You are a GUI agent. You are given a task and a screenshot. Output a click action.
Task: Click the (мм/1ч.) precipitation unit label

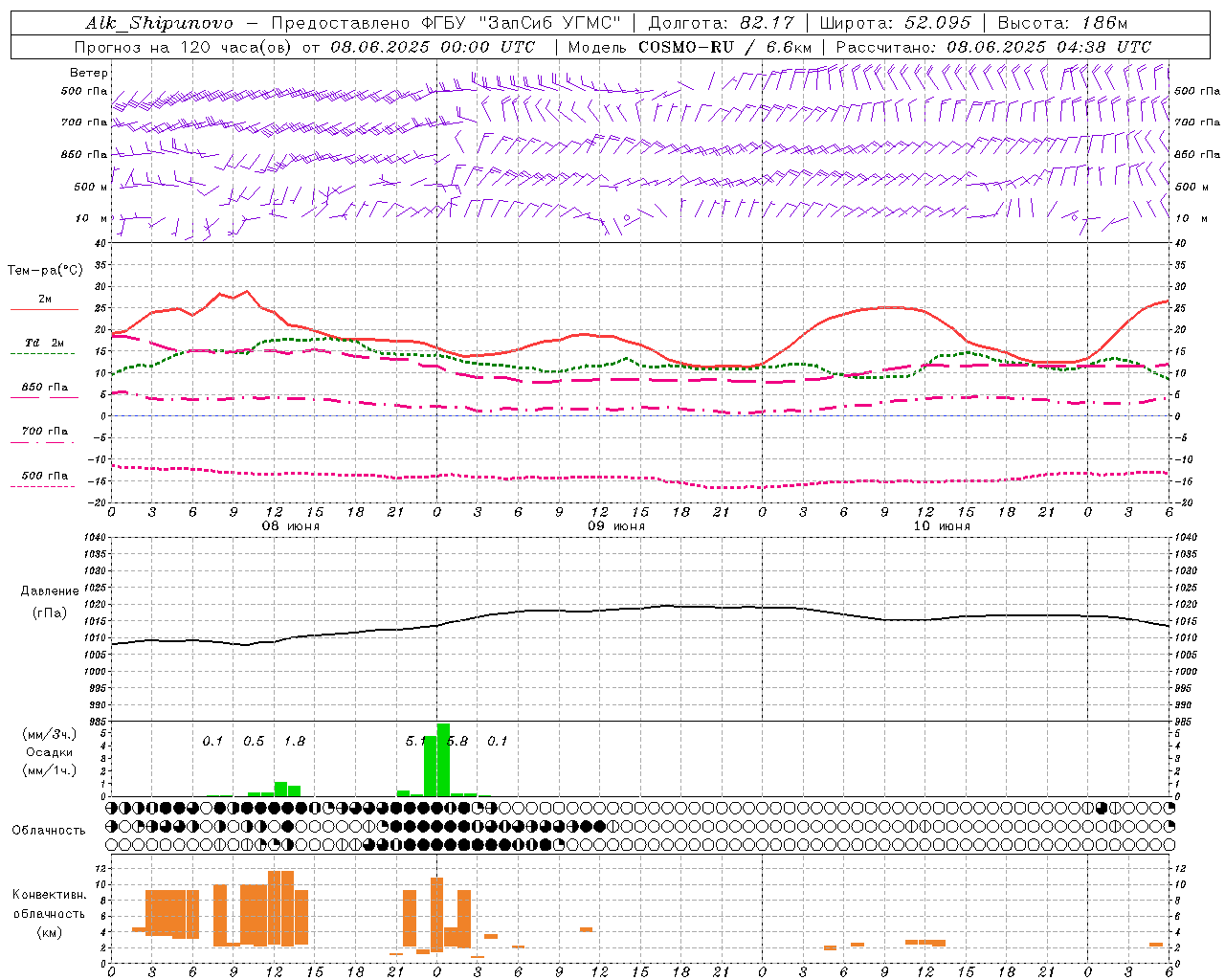50,770
